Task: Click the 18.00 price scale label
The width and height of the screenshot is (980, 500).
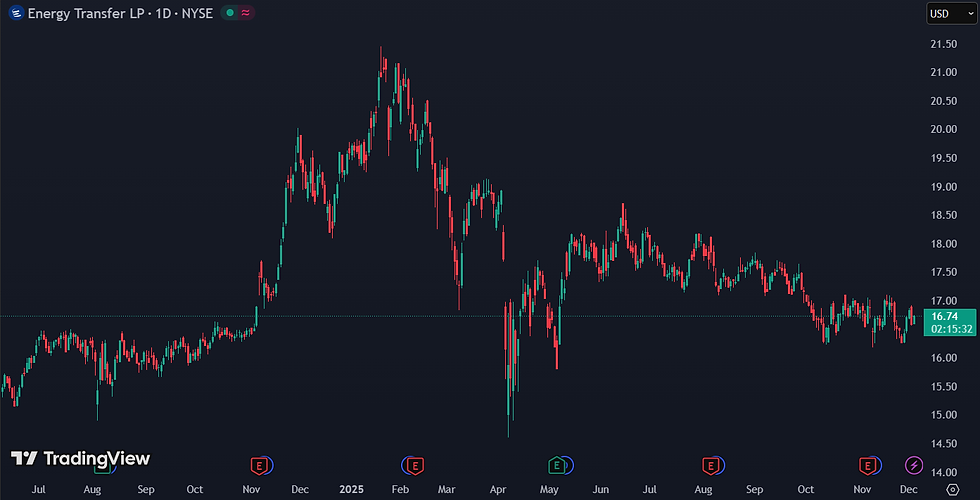Action: pyautogui.click(x=943, y=244)
